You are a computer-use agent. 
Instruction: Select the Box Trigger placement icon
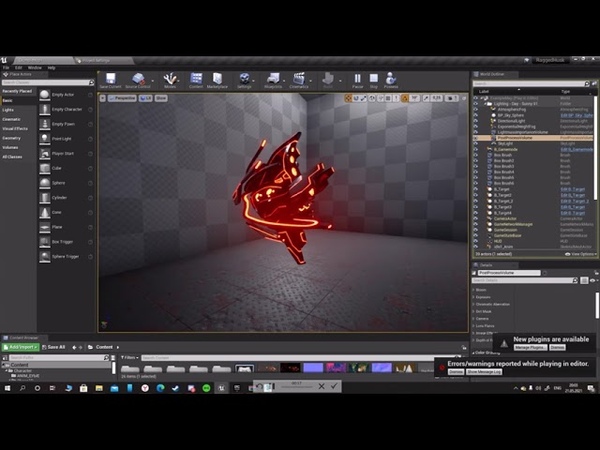coord(45,242)
